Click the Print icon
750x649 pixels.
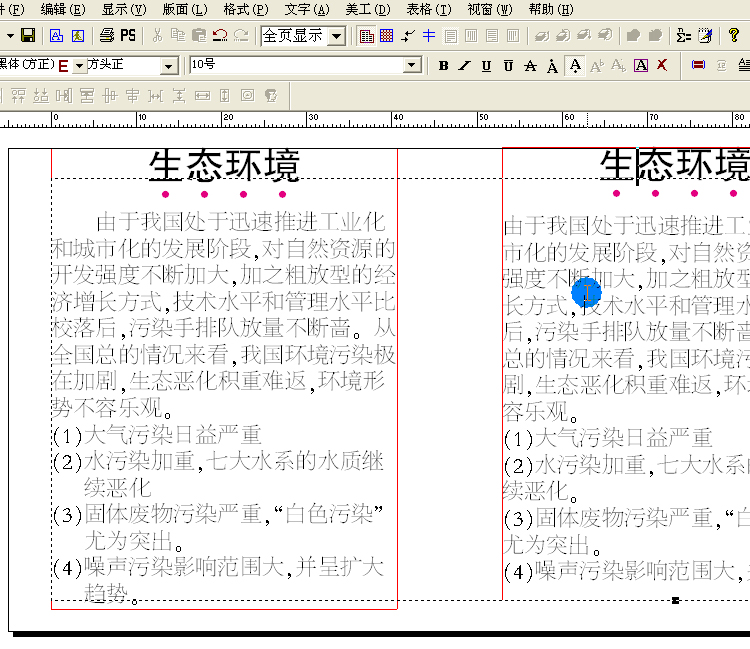pyautogui.click(x=107, y=36)
